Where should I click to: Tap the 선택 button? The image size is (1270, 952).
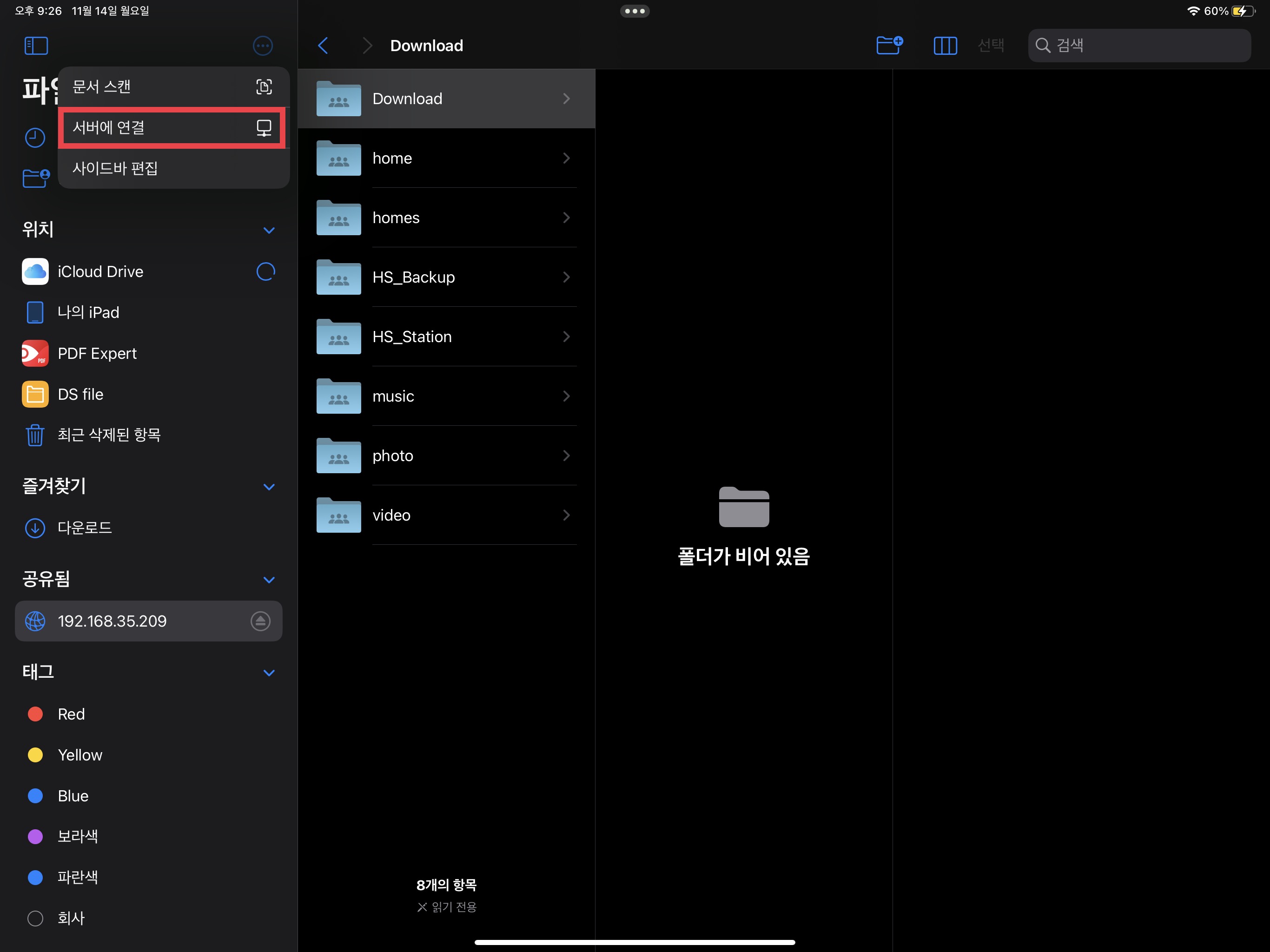tap(991, 46)
